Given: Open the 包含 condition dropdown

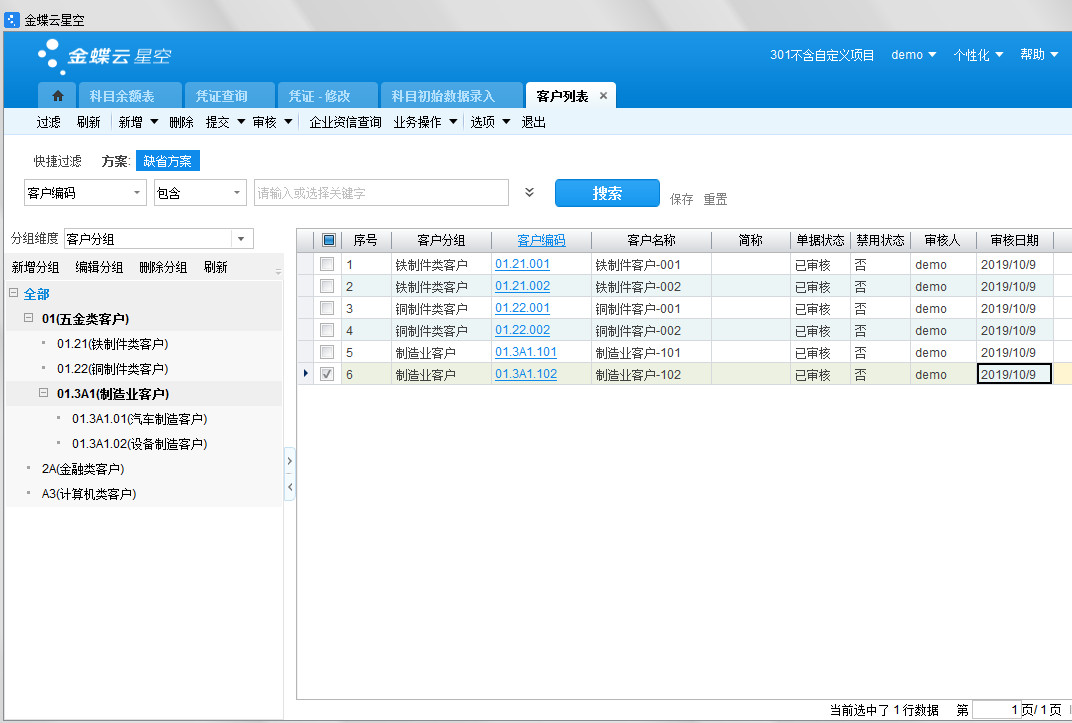Looking at the screenshot, I should click(236, 193).
